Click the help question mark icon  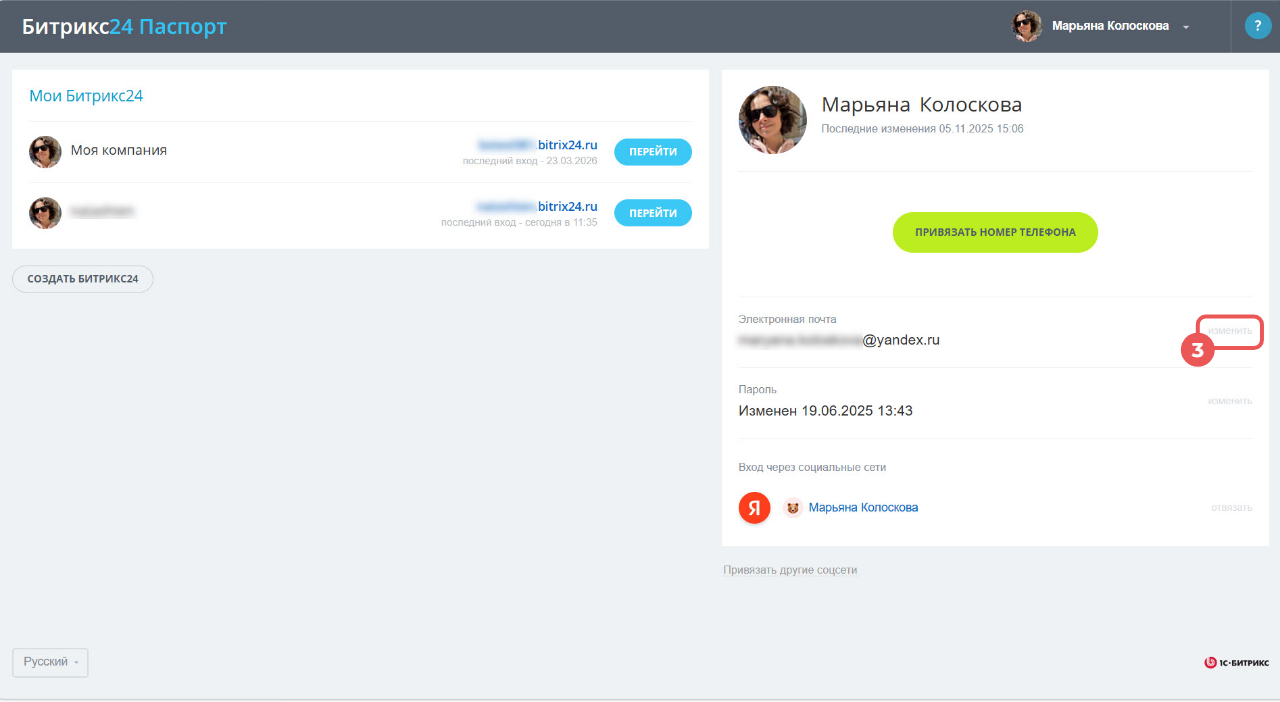click(1257, 26)
